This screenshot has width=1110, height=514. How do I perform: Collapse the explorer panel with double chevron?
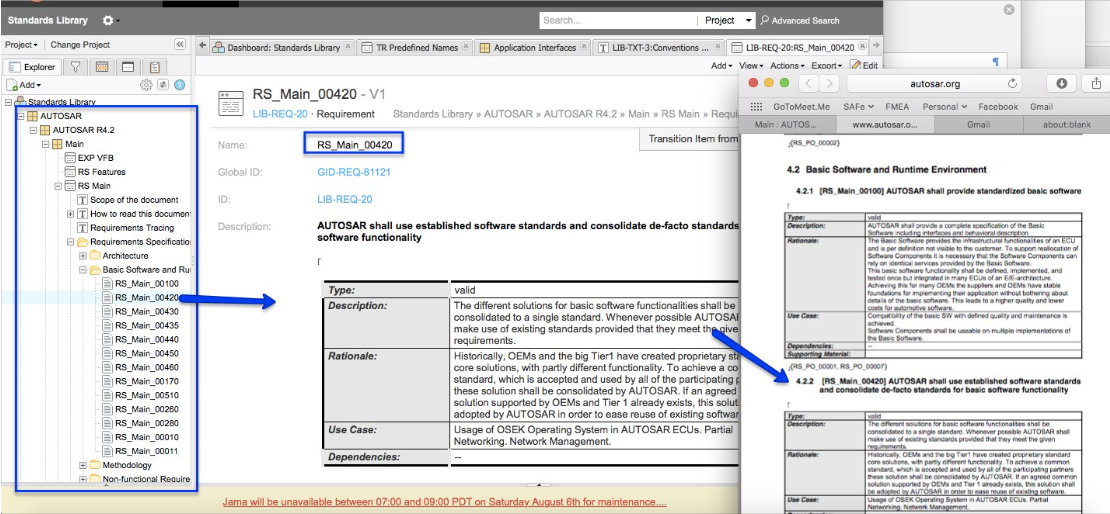[x=180, y=45]
